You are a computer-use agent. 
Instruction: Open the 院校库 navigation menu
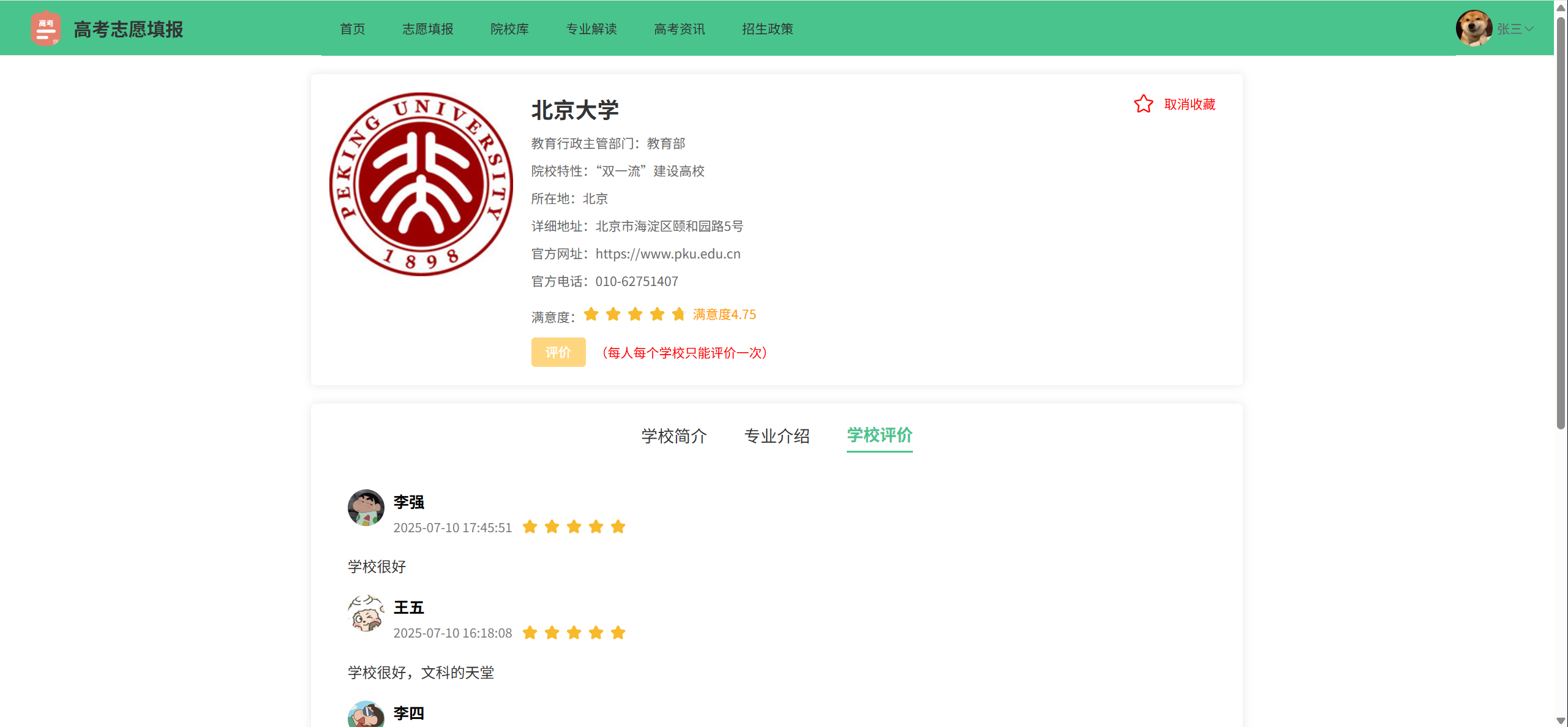(x=509, y=29)
